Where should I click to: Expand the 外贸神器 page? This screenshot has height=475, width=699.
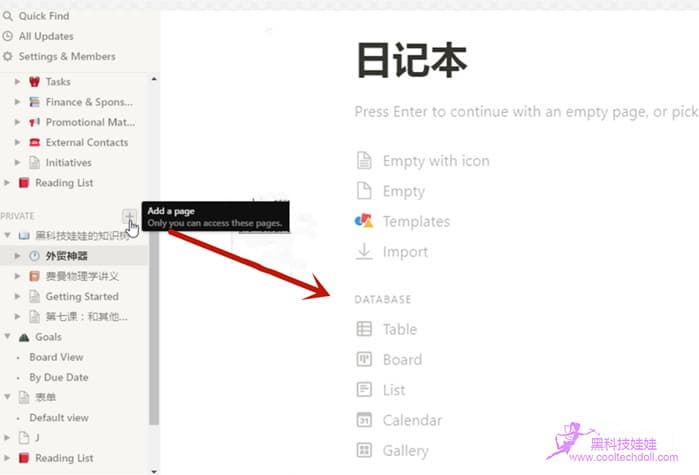[17, 256]
